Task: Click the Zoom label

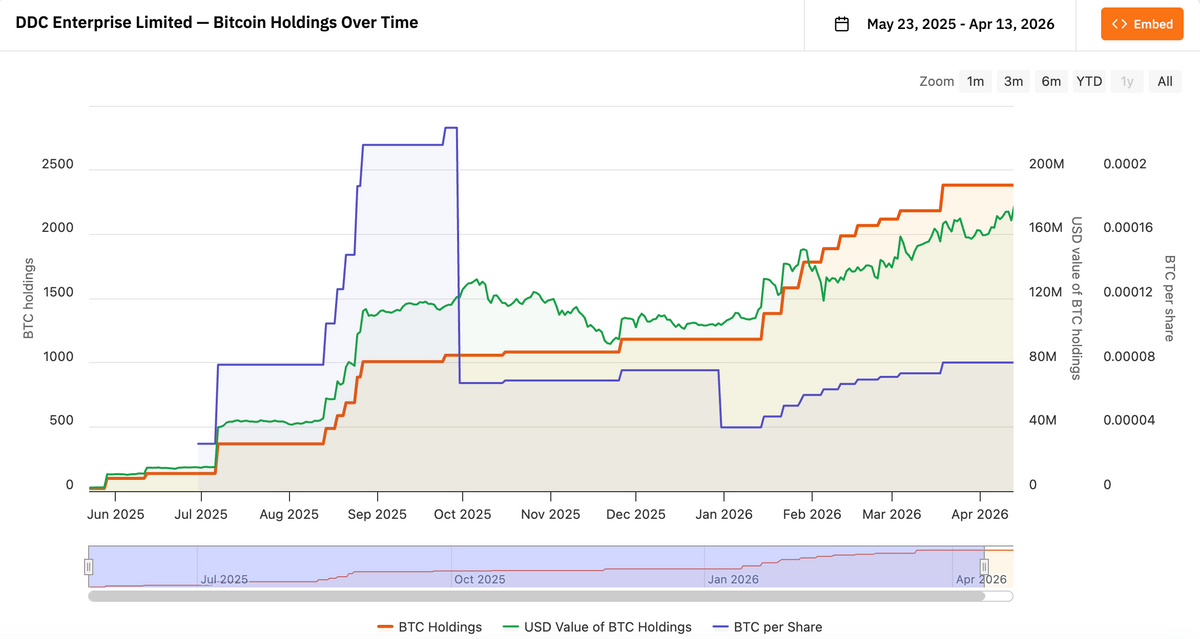Action: pyautogui.click(x=937, y=81)
